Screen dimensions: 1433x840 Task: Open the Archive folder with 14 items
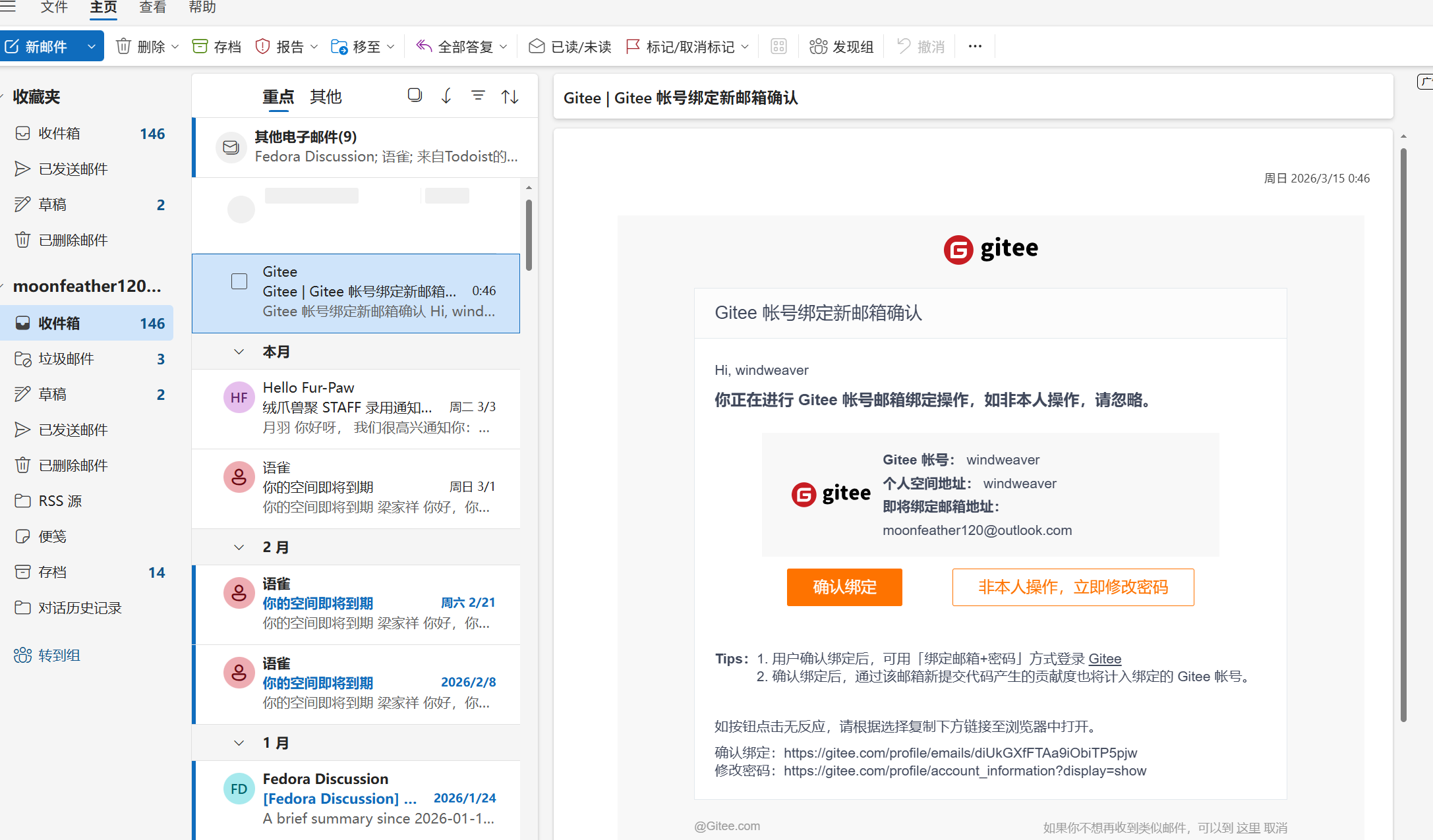pyautogui.click(x=86, y=573)
